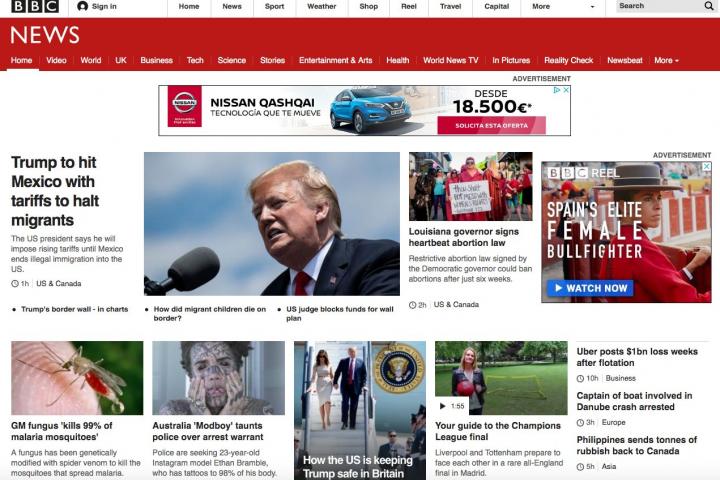Click inside the Search input field
The image size is (720, 480).
tap(655, 6)
